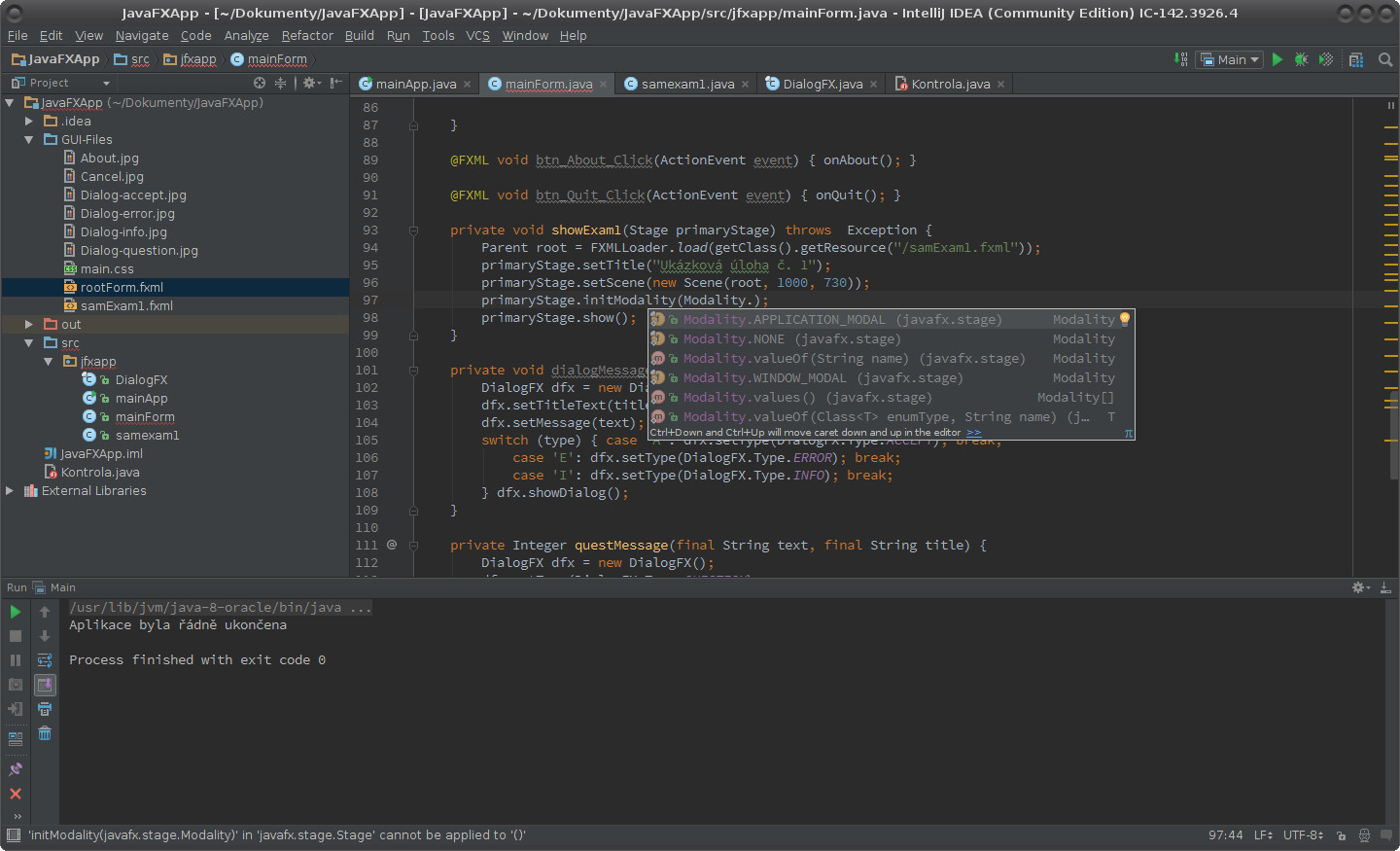Switch to DialogFX.java tab

[822, 84]
